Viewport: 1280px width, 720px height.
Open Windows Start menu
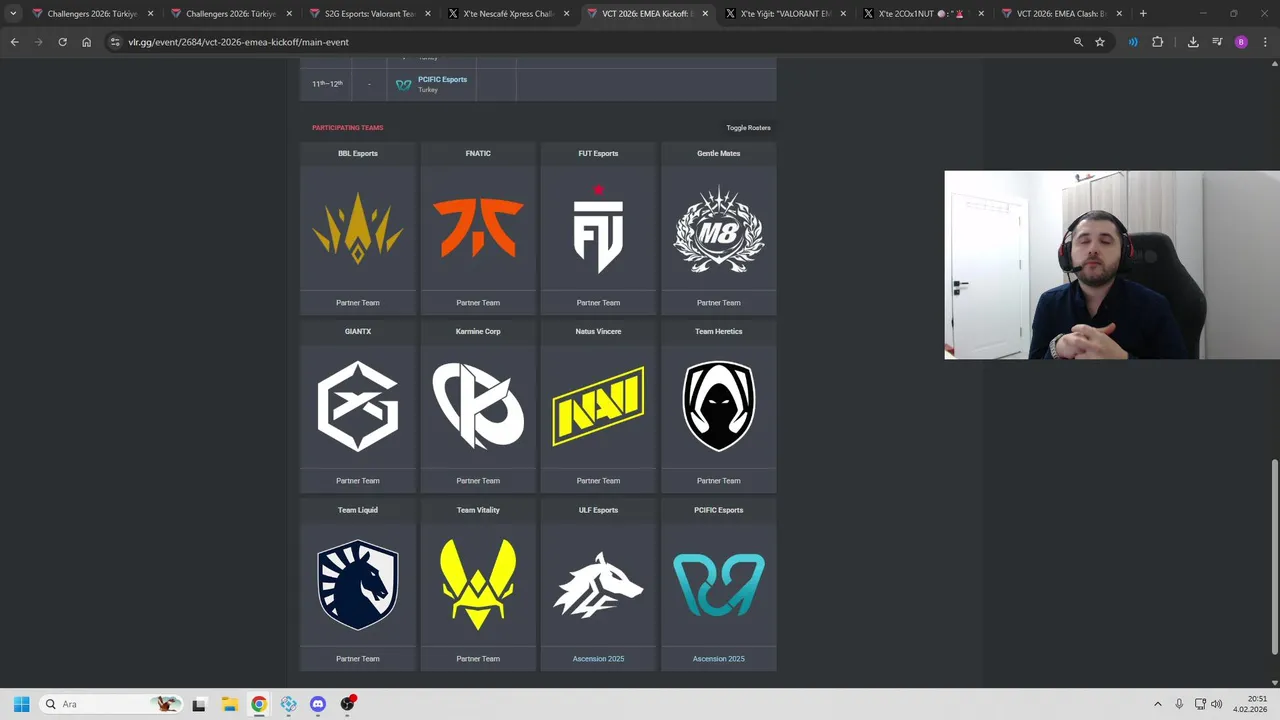(x=21, y=704)
